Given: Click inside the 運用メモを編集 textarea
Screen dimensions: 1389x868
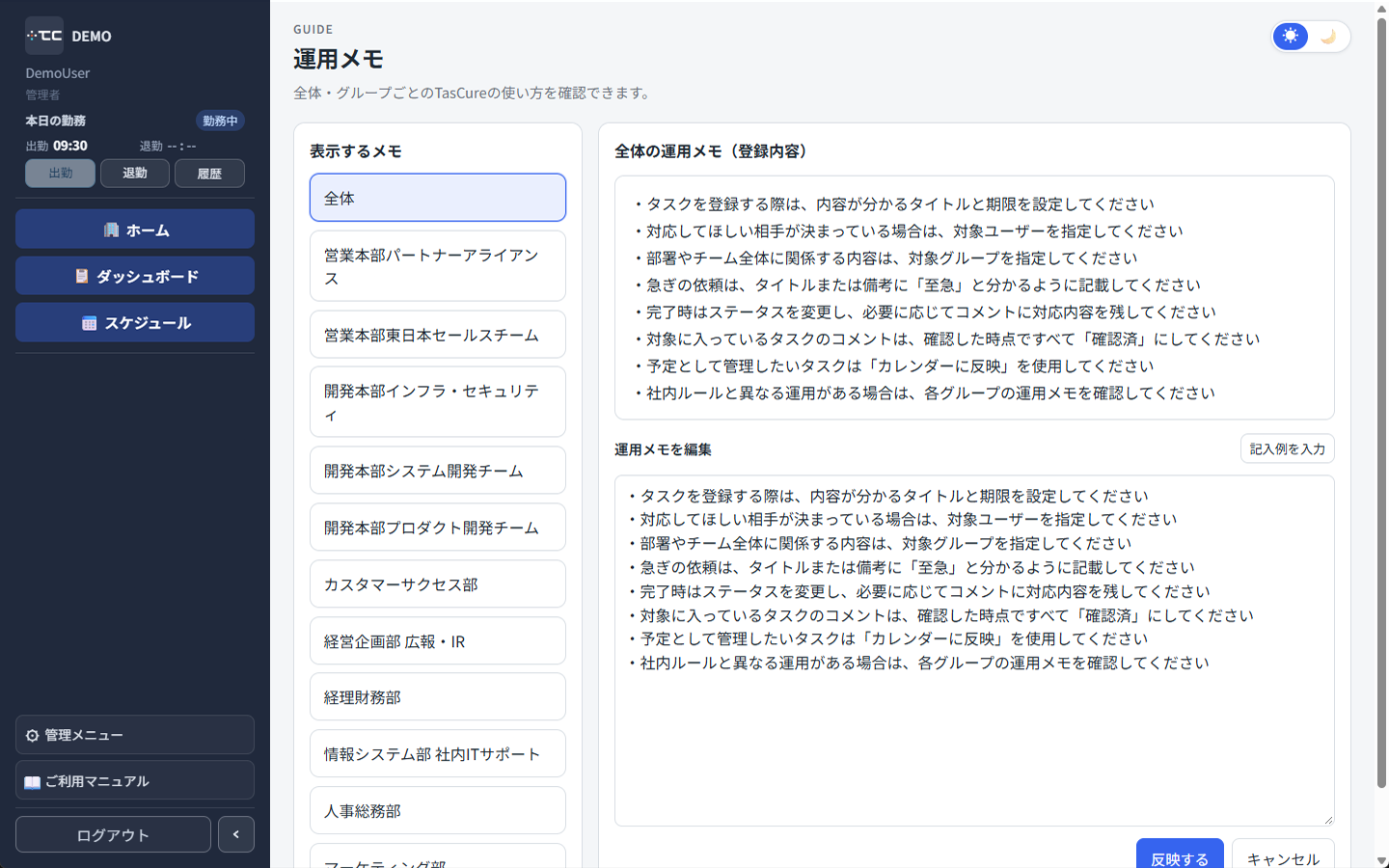Looking at the screenshot, I should coord(974,651).
